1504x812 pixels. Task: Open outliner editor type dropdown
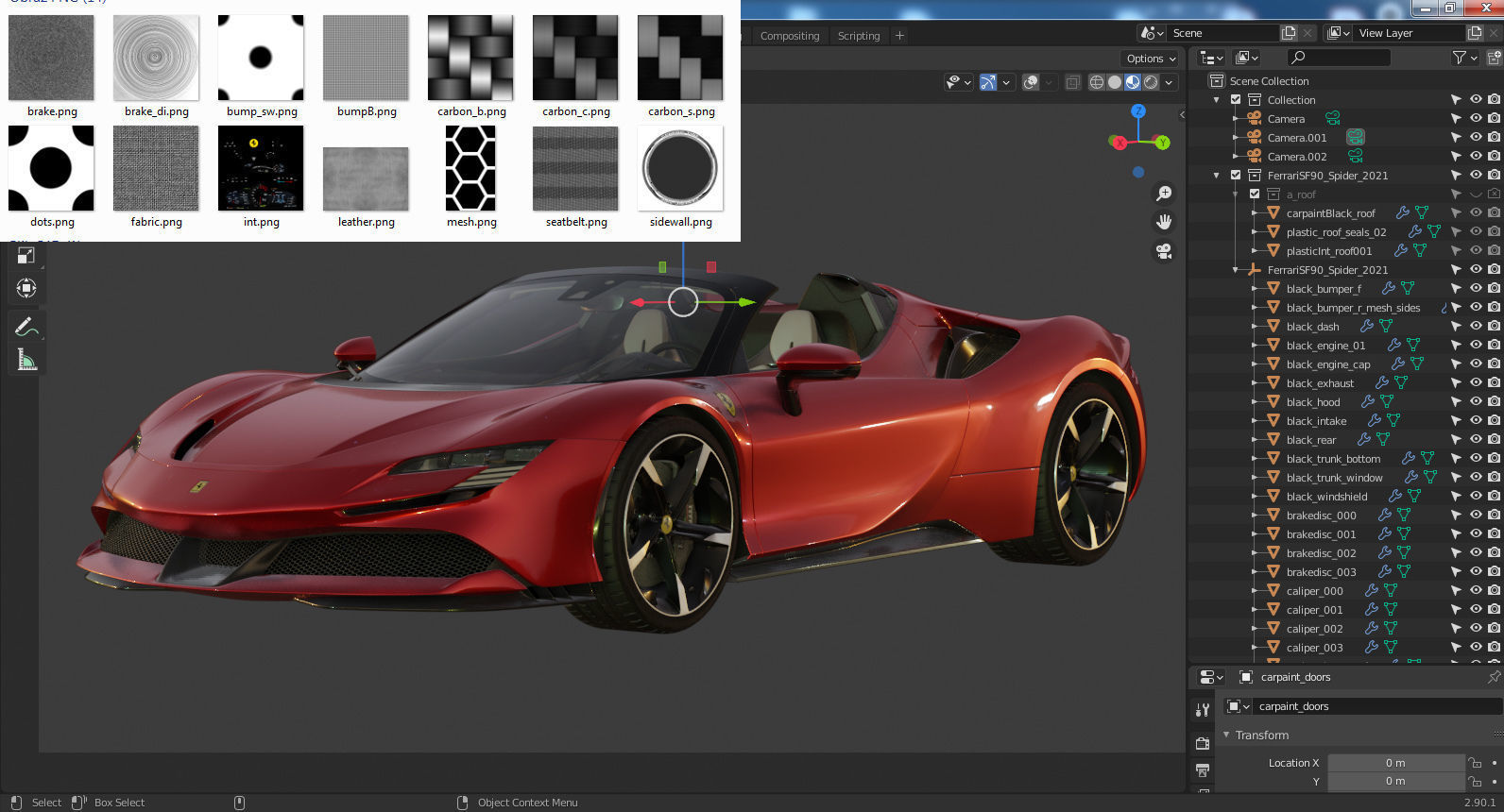pyautogui.click(x=1211, y=59)
